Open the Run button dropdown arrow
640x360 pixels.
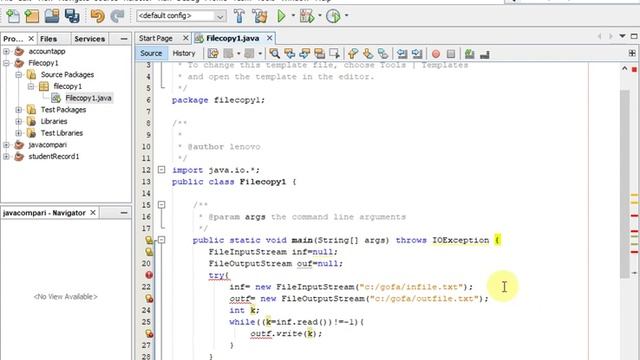click(x=293, y=16)
